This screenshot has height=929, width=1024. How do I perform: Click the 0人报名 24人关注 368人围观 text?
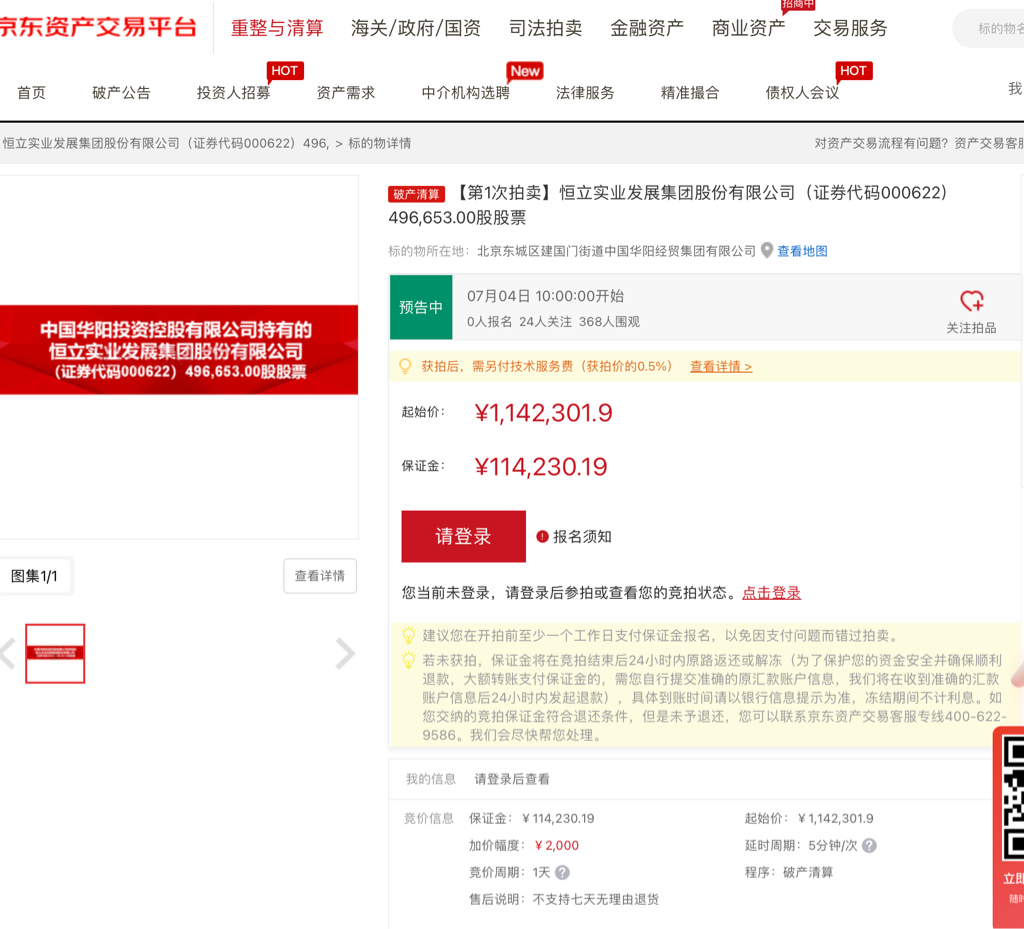[553, 322]
